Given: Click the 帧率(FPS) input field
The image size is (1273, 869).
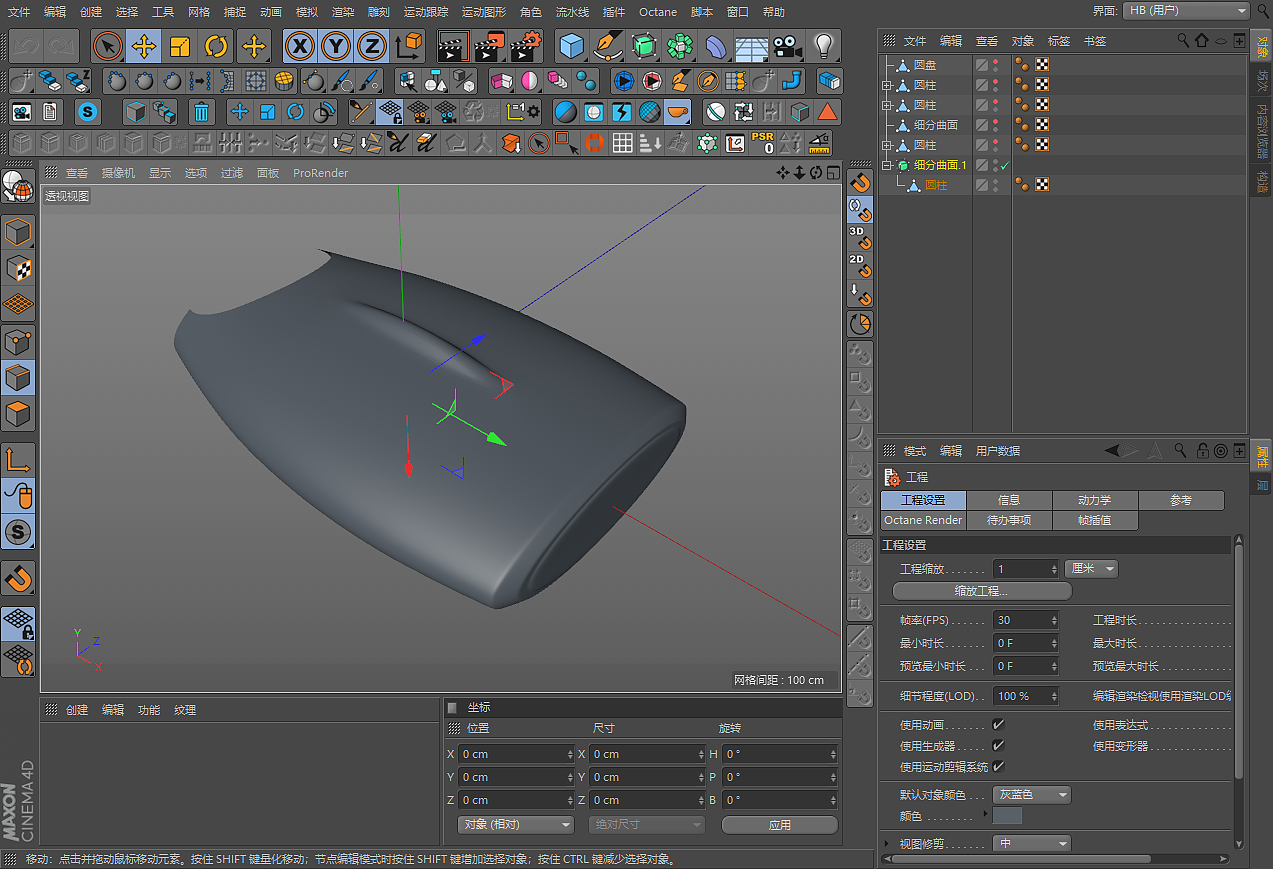Looking at the screenshot, I should (1025, 620).
